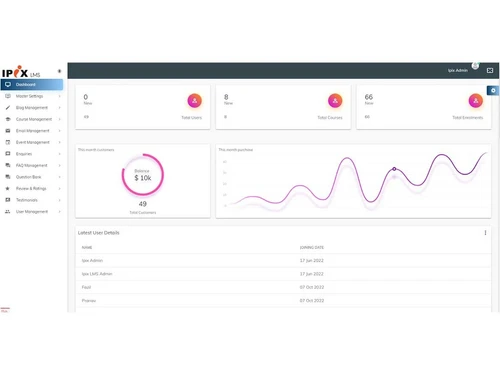Click the JOINING DATE column header

[x=312, y=247]
